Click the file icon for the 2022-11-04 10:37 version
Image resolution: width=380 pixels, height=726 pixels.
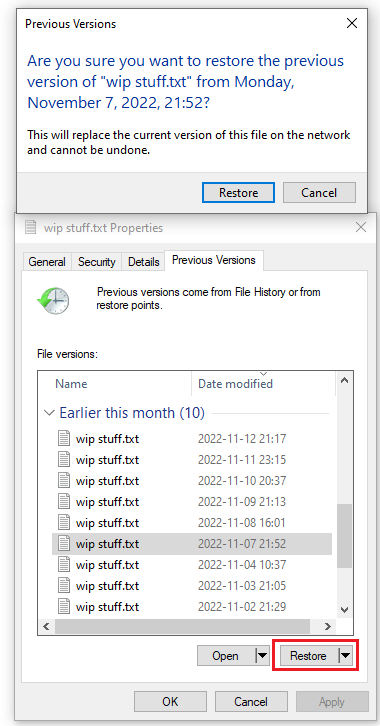tap(64, 564)
